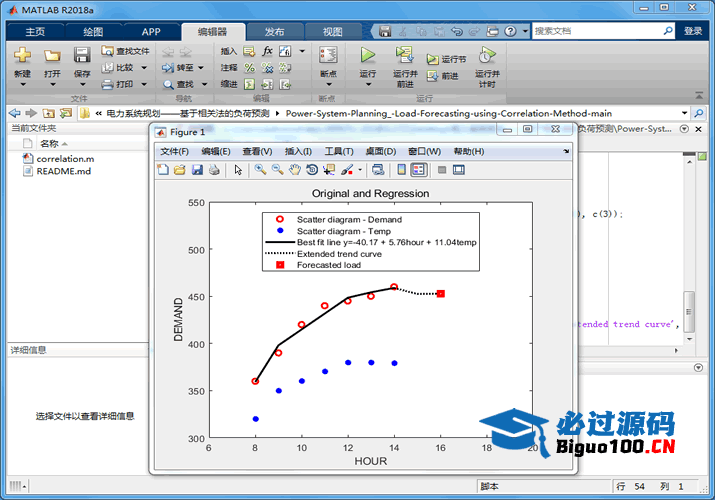This screenshot has width=715, height=500.
Task: Toggle the Insert Legend button
Action: coord(418,170)
